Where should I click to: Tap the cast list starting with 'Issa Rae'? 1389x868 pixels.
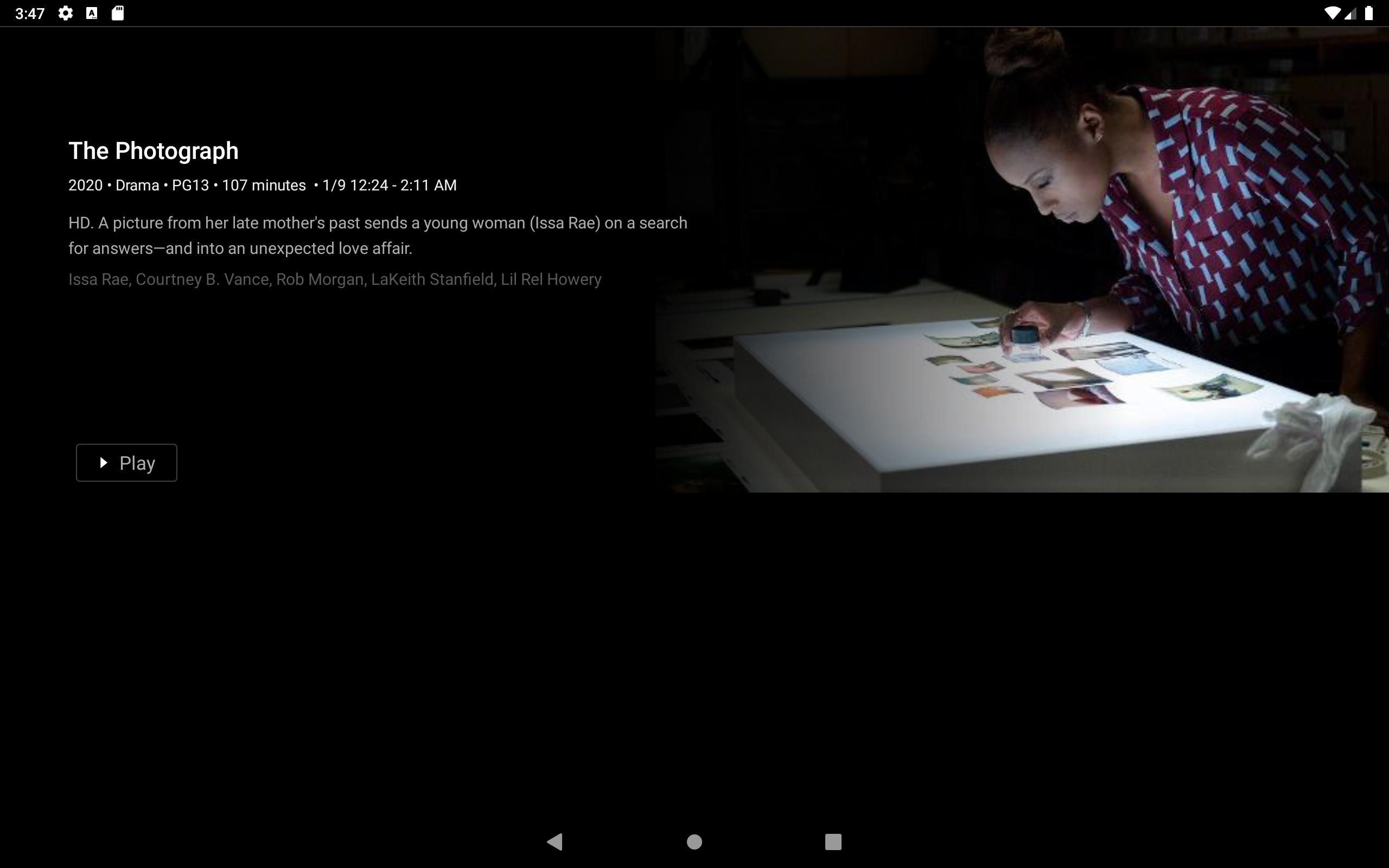(335, 279)
